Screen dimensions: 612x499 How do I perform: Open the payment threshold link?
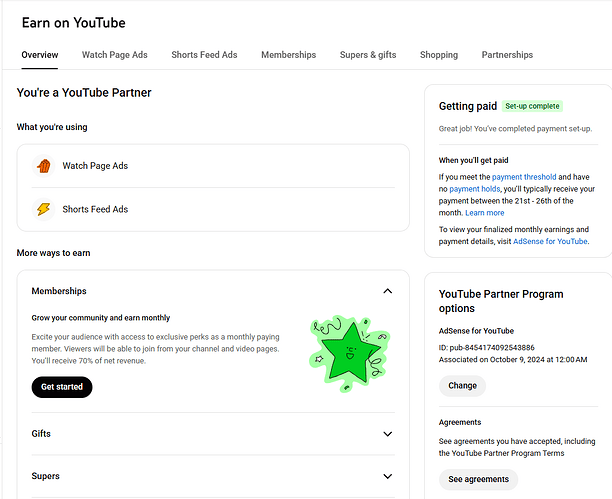pyautogui.click(x=524, y=177)
